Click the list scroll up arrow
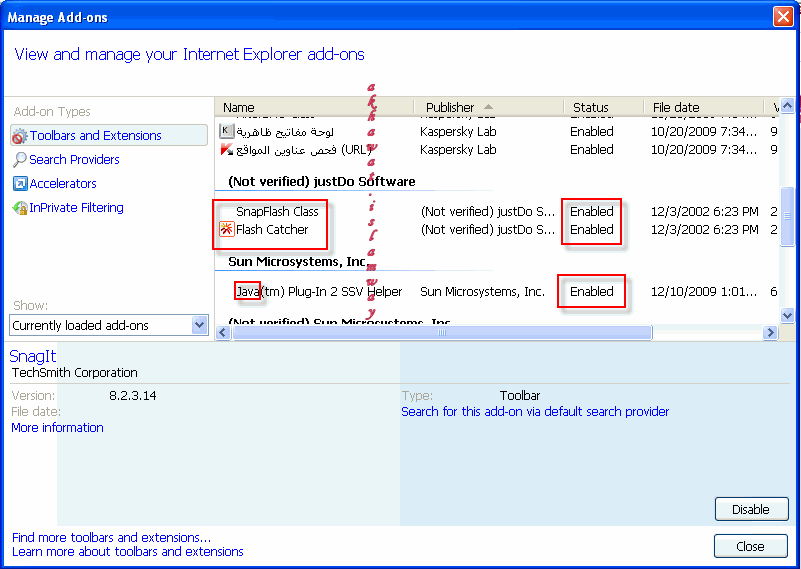 point(788,106)
